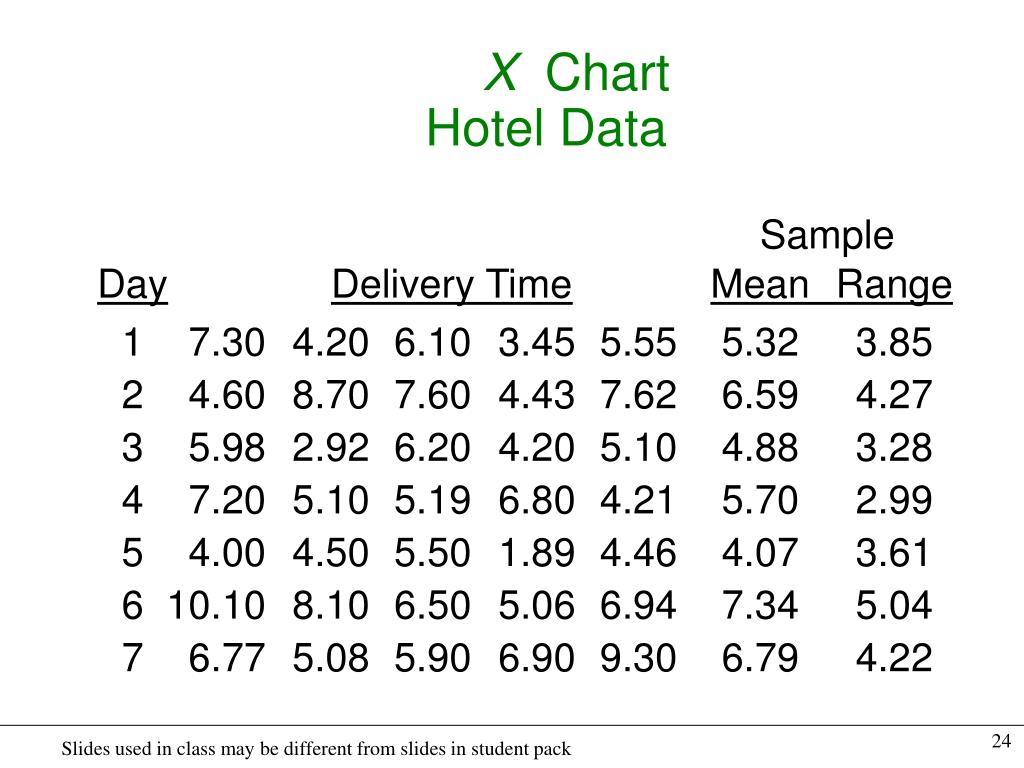Click the 'Sample' label above Mean Range
The width and height of the screenshot is (1024, 768).
[827, 235]
